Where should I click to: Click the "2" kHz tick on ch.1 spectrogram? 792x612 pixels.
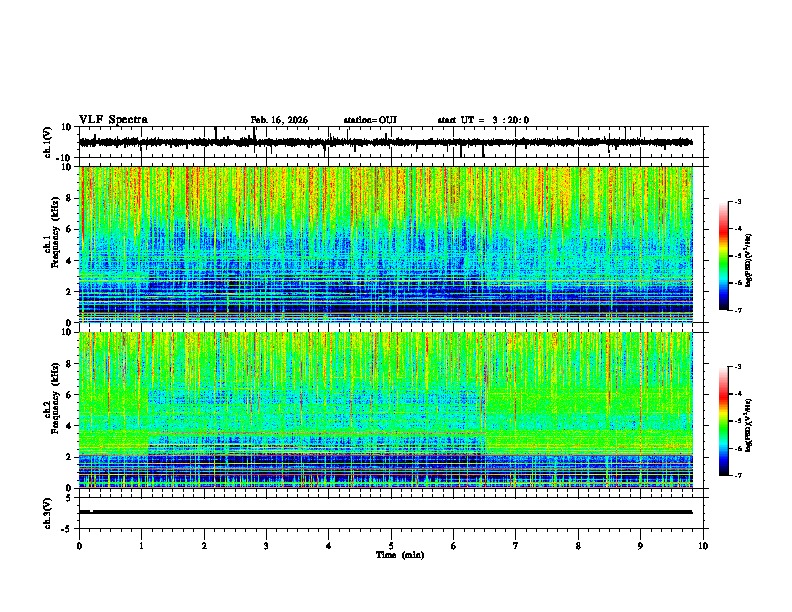pyautogui.click(x=69, y=292)
